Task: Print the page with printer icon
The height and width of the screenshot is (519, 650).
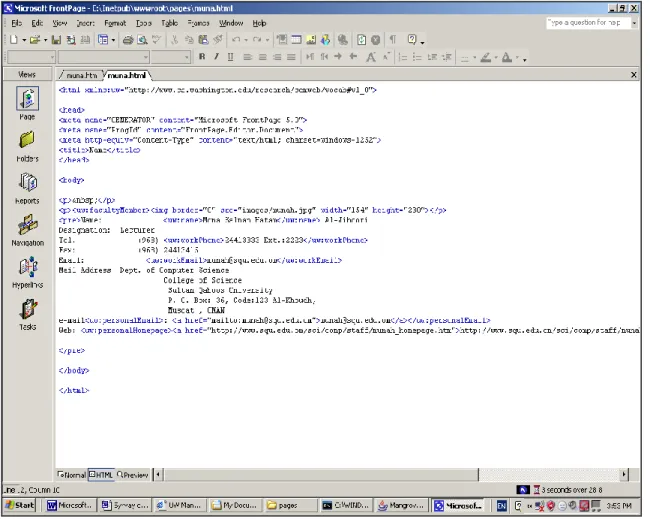Action: coord(128,40)
